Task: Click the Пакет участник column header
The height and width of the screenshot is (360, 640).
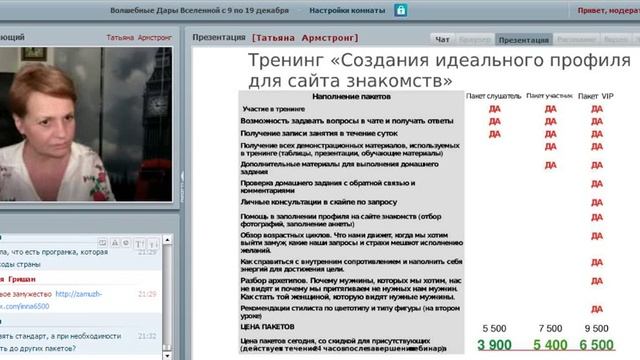Action: [549, 96]
